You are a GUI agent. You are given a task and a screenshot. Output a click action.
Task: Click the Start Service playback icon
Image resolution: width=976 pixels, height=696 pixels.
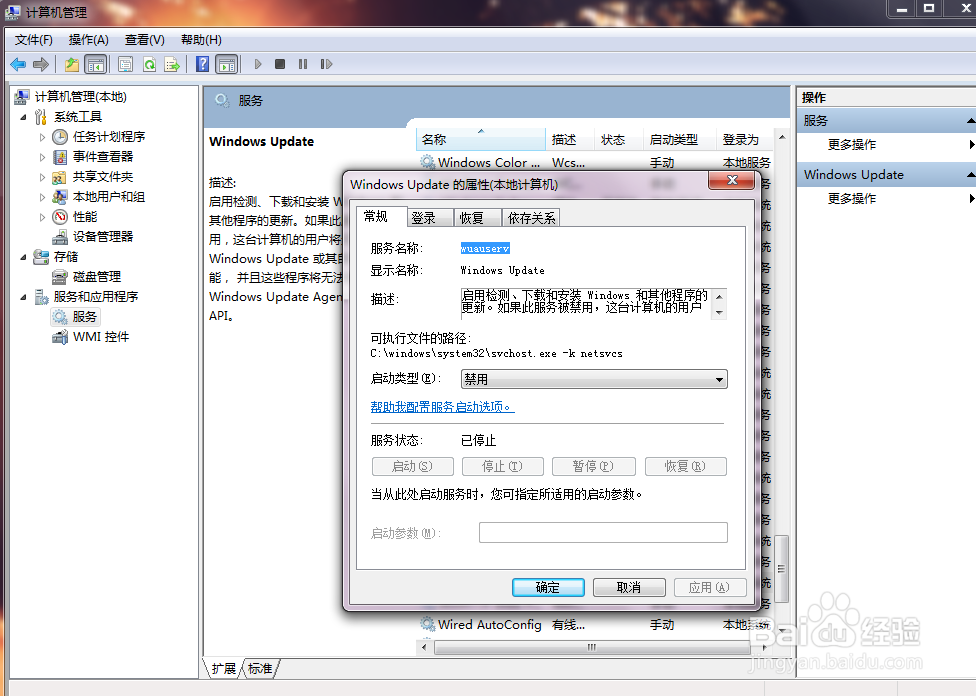pyautogui.click(x=257, y=63)
